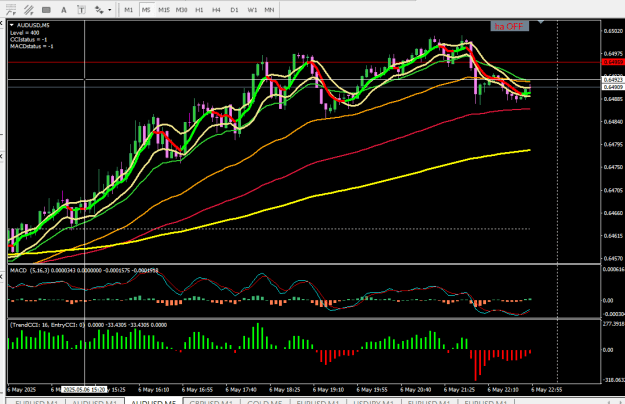Switch chart to H4 timeframe
Viewport: 625px width, 404px height.
coord(216,10)
